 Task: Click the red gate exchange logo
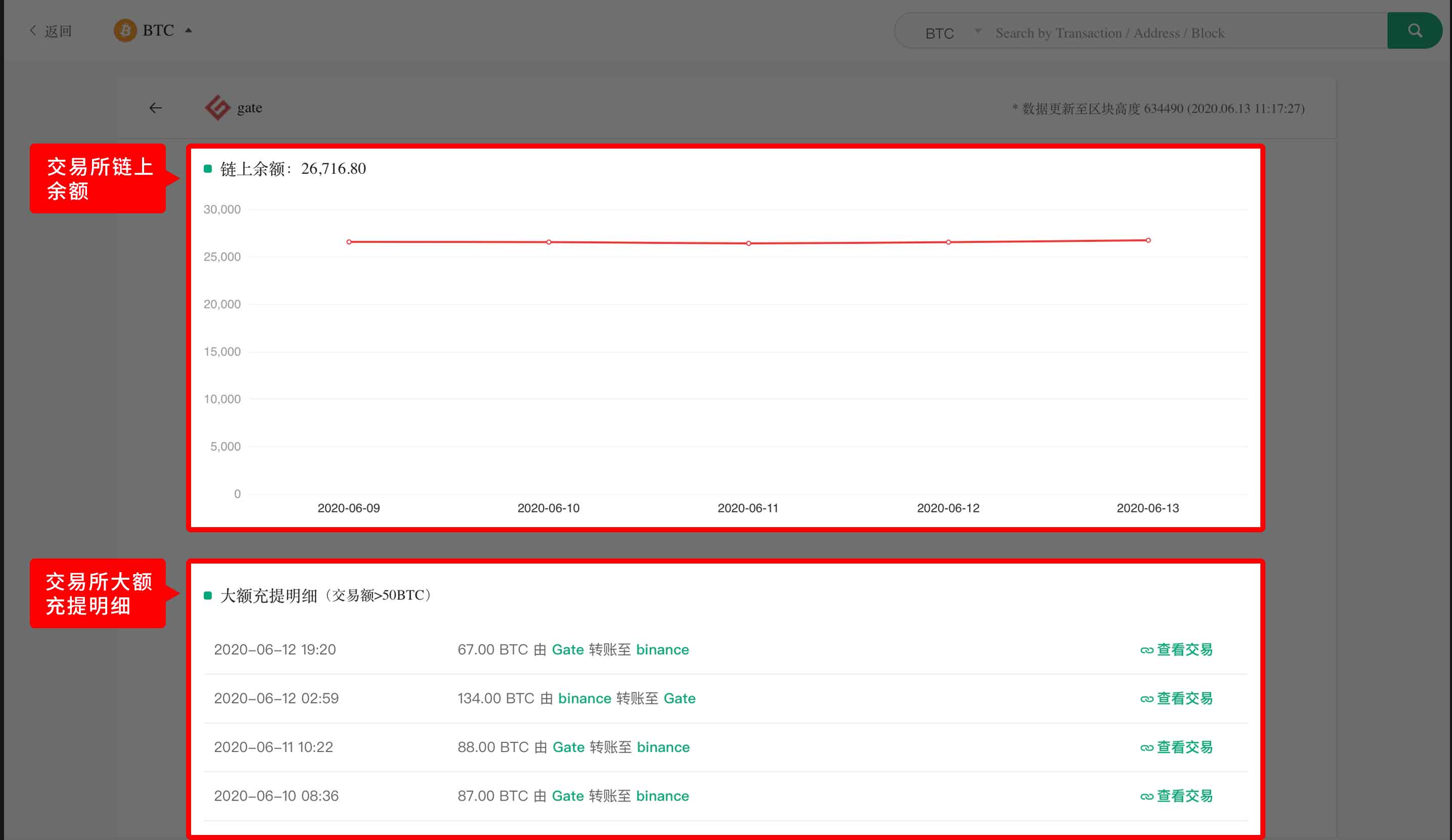click(x=217, y=108)
